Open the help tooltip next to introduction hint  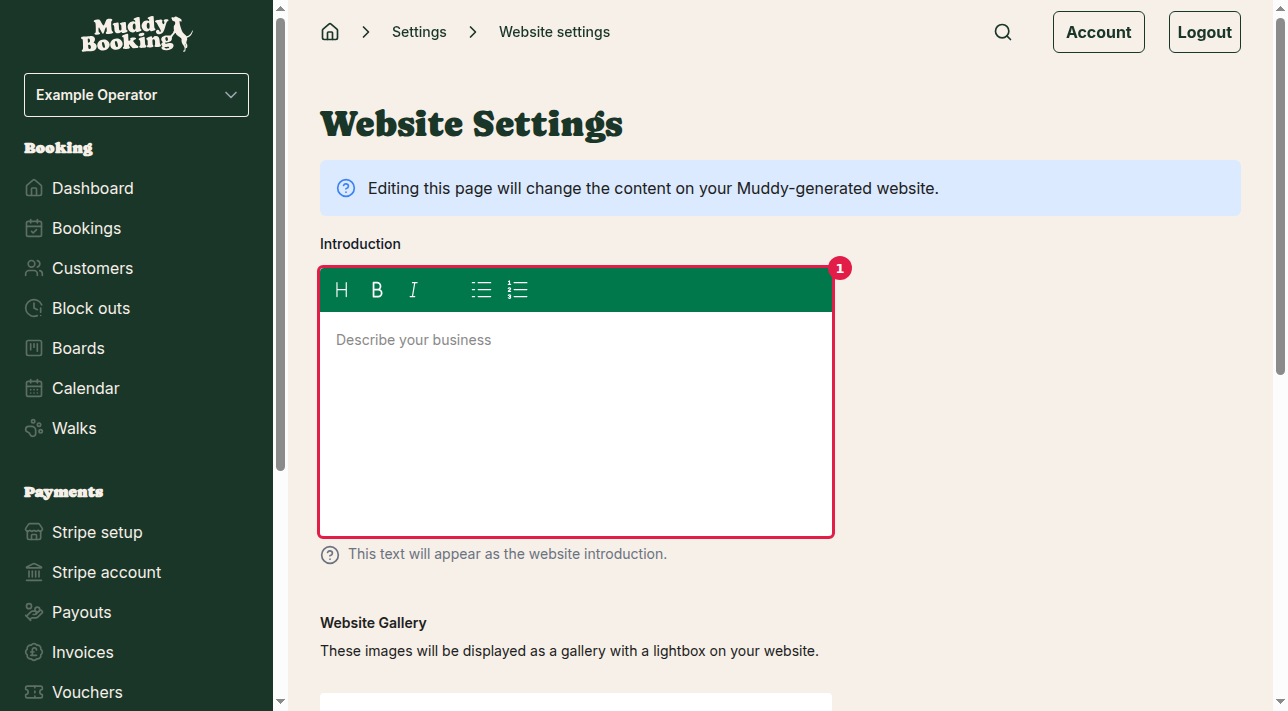[330, 554]
